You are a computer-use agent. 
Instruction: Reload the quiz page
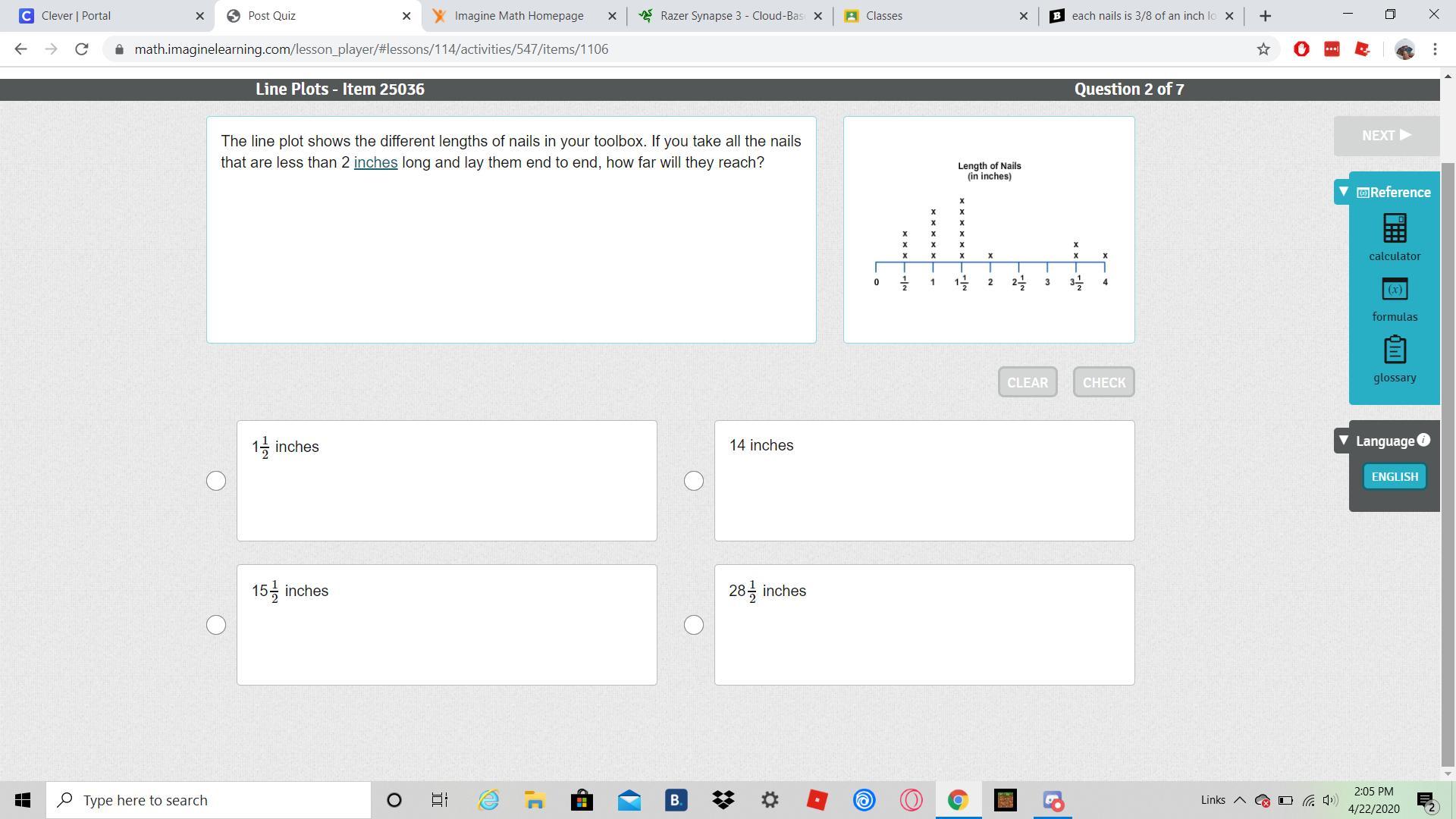[81, 49]
